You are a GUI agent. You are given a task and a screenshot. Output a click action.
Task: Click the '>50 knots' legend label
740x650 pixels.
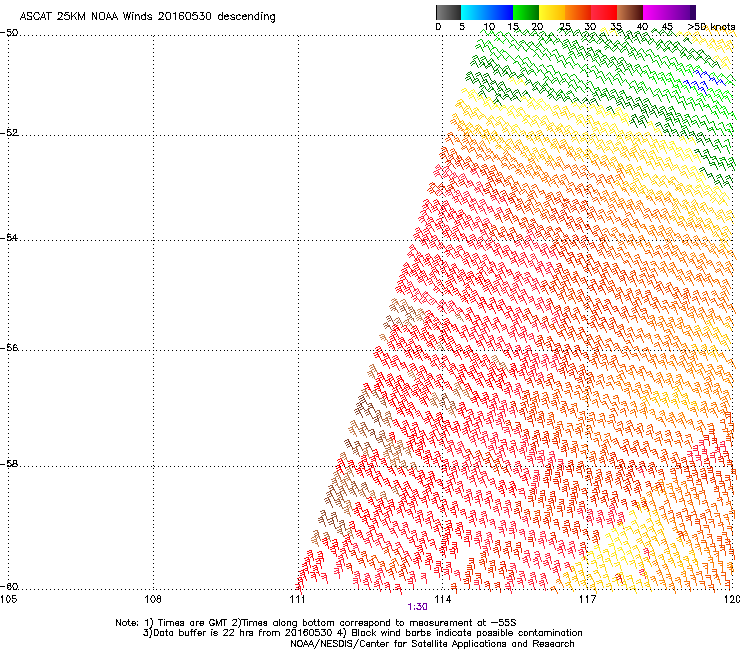point(711,27)
